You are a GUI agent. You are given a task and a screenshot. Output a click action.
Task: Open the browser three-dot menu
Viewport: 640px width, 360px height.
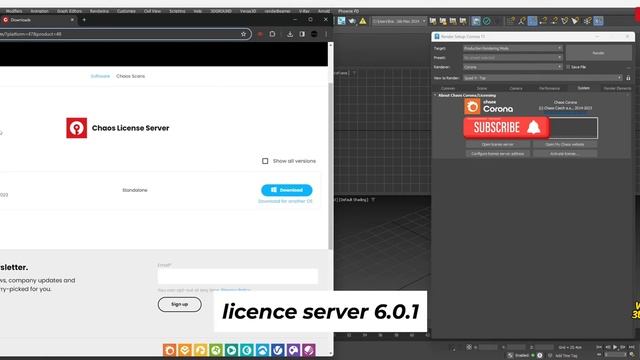(x=326, y=34)
